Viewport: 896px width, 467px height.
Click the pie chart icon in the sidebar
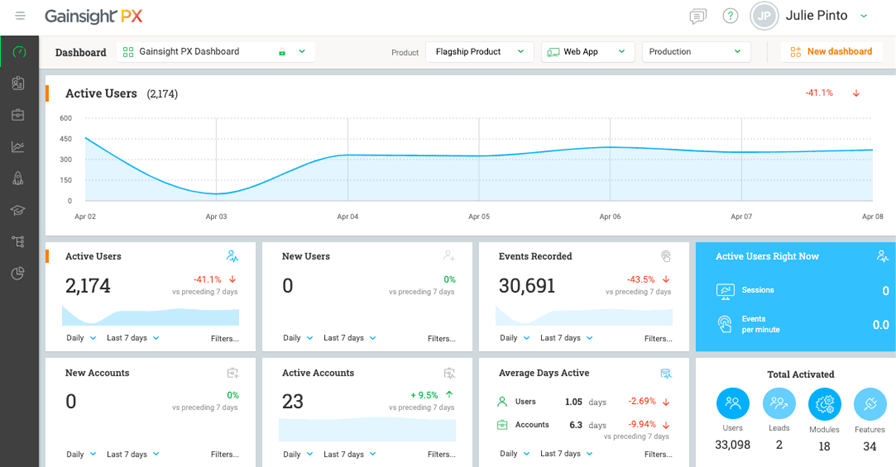coord(18,273)
